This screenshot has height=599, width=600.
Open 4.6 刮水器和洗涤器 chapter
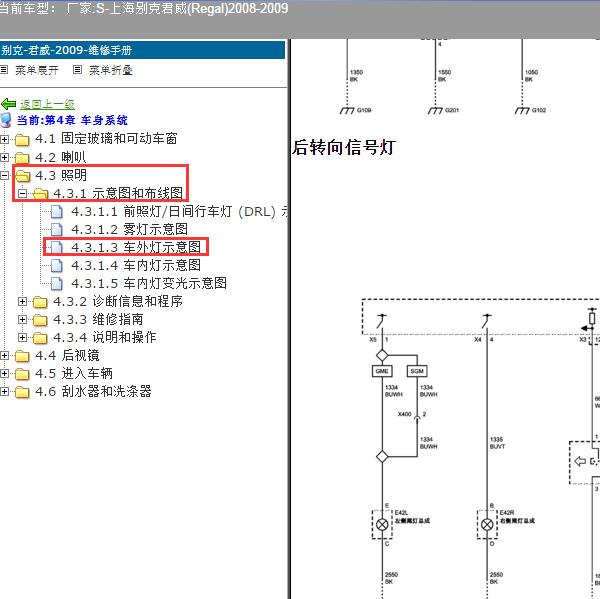tap(93, 391)
